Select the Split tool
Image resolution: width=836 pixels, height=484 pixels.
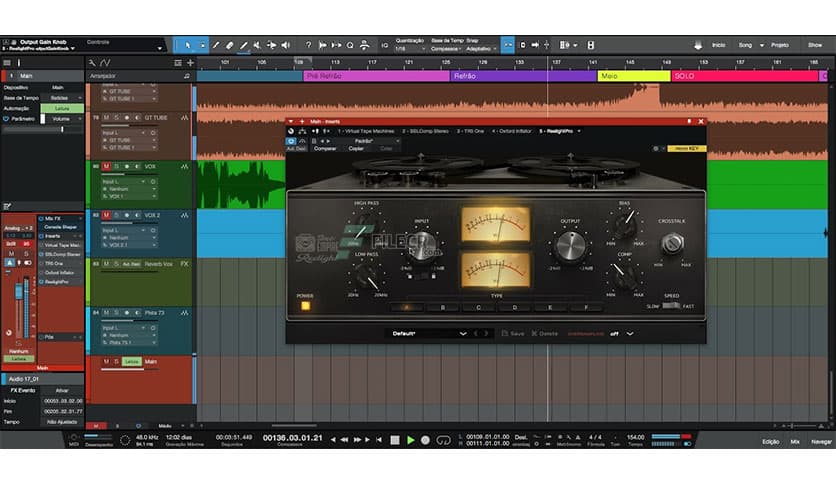(x=216, y=45)
